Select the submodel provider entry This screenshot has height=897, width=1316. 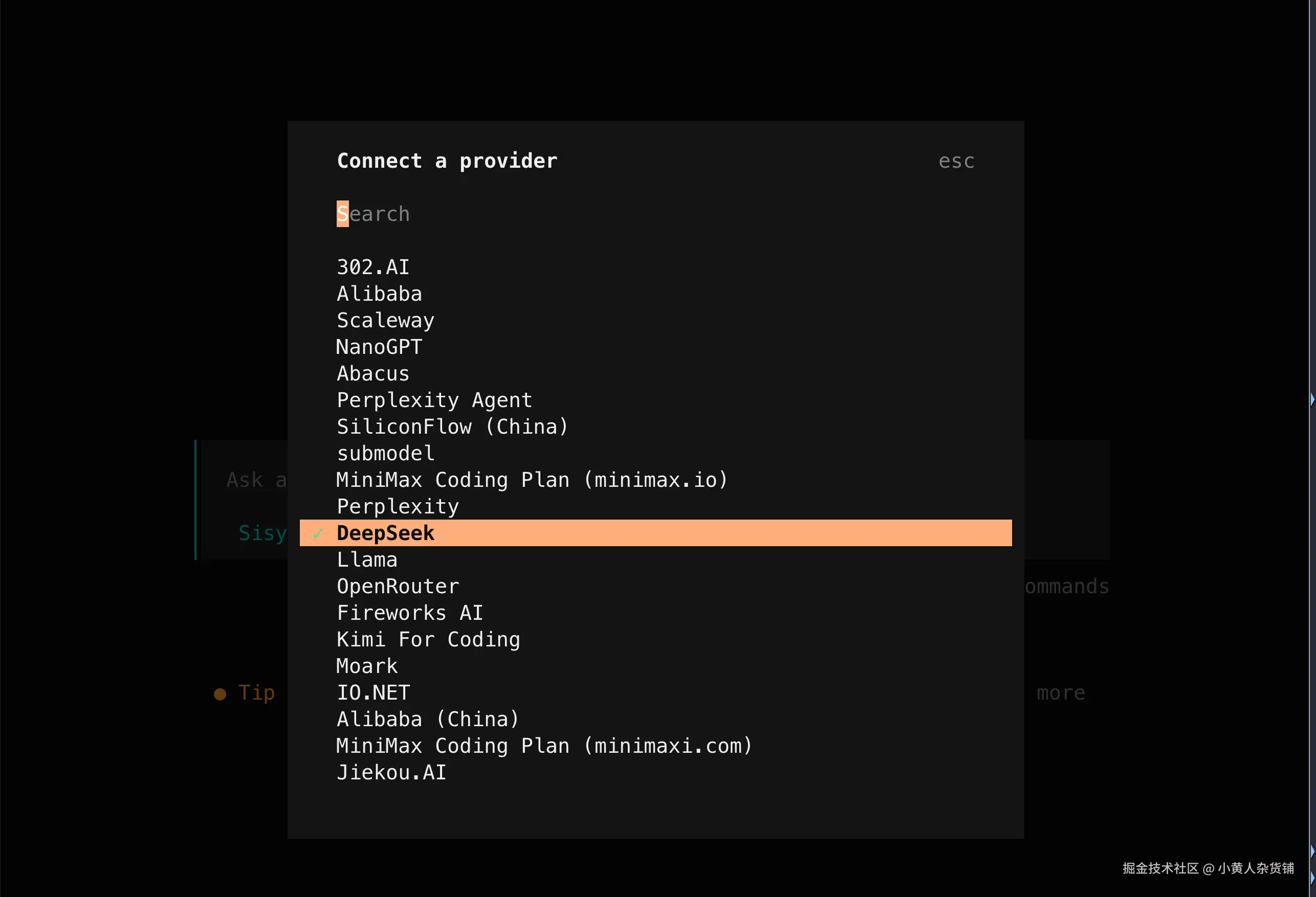tap(385, 453)
